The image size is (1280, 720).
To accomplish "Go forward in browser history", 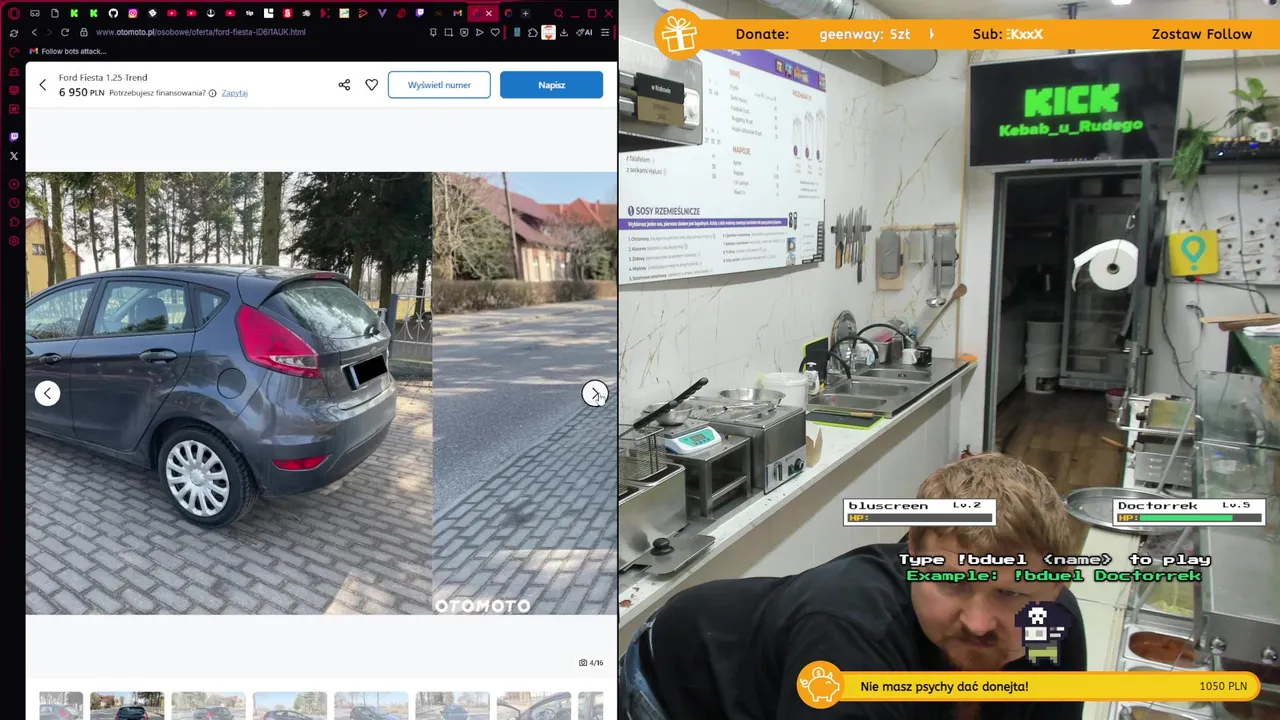I will pos(49,32).
